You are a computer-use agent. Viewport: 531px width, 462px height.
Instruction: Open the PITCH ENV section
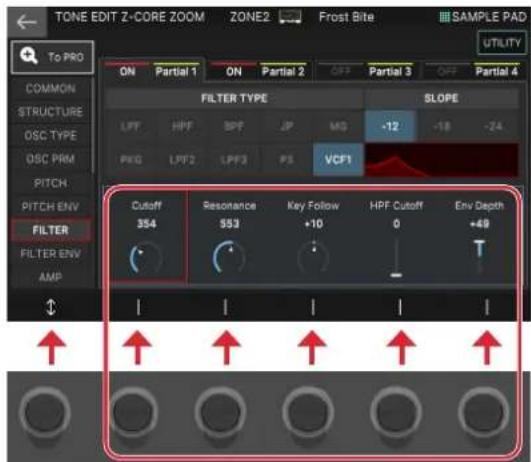[x=50, y=206]
